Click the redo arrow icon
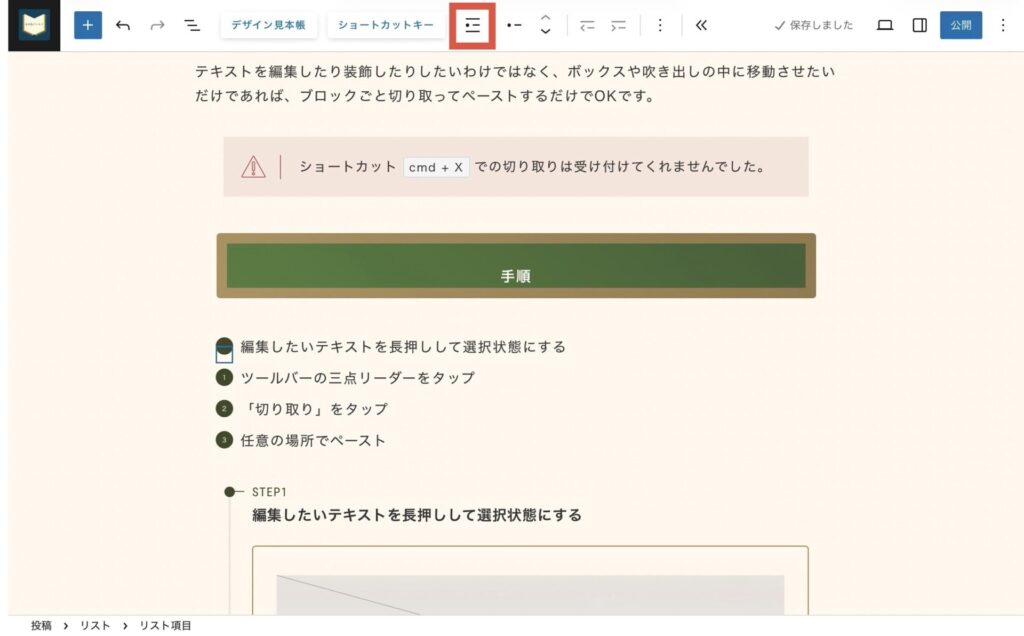This screenshot has width=1024, height=636. (157, 26)
